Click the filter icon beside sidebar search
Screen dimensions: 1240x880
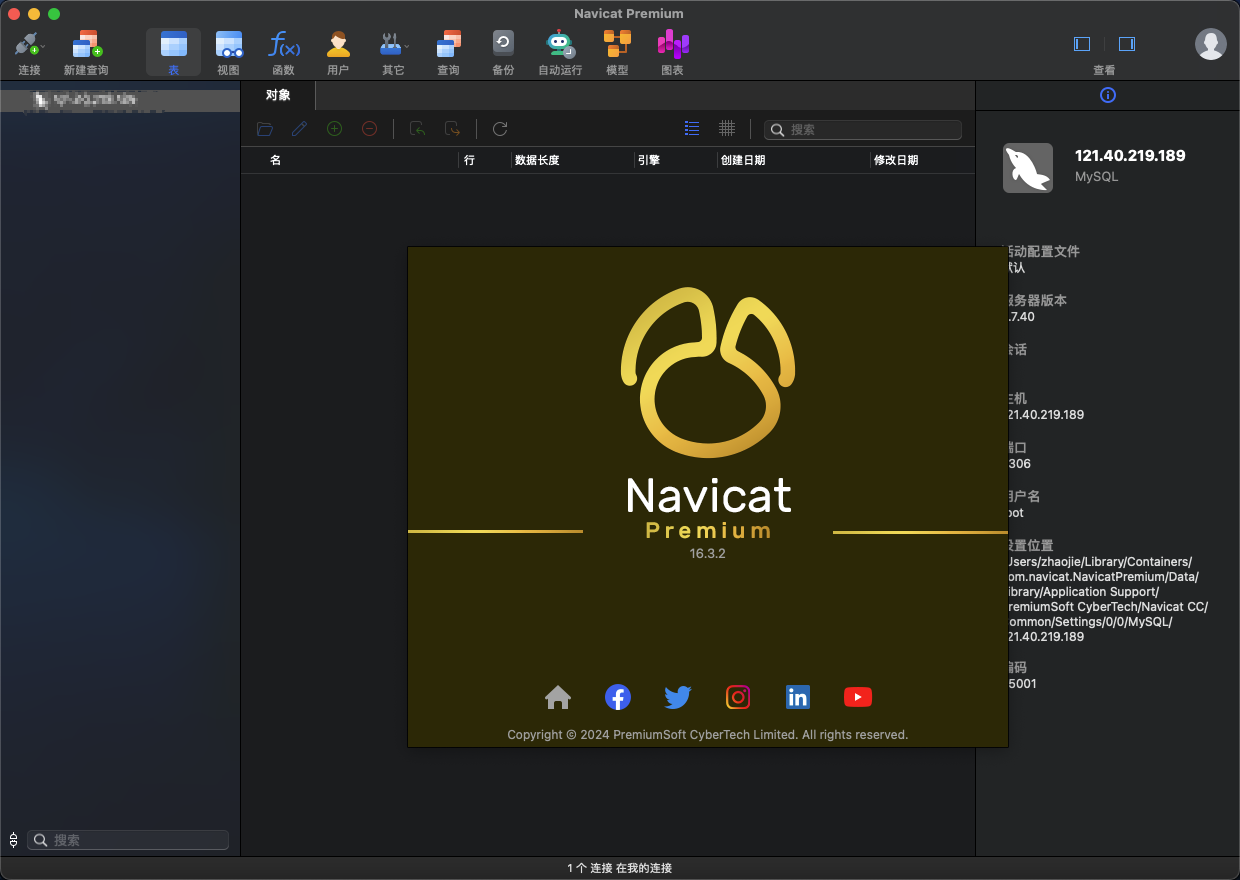tap(13, 840)
